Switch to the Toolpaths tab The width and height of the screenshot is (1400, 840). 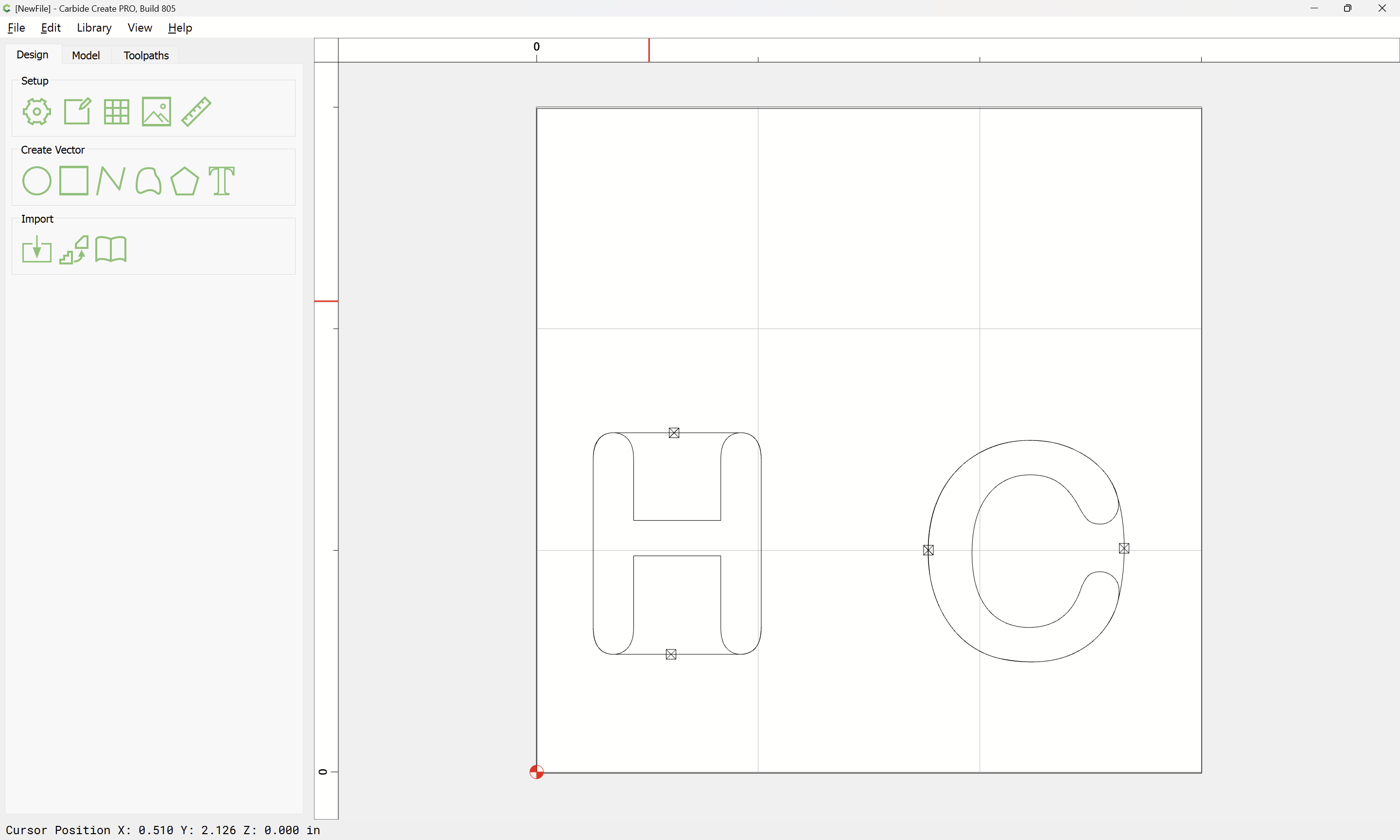click(146, 55)
